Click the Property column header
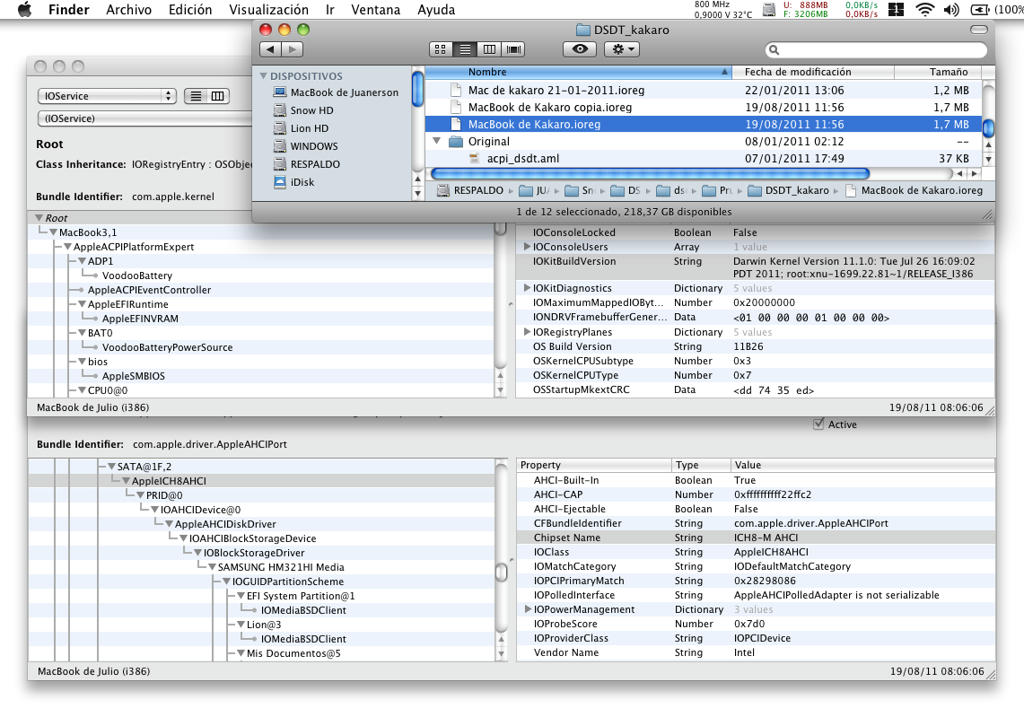Viewport: 1024px width, 717px height. (x=594, y=465)
